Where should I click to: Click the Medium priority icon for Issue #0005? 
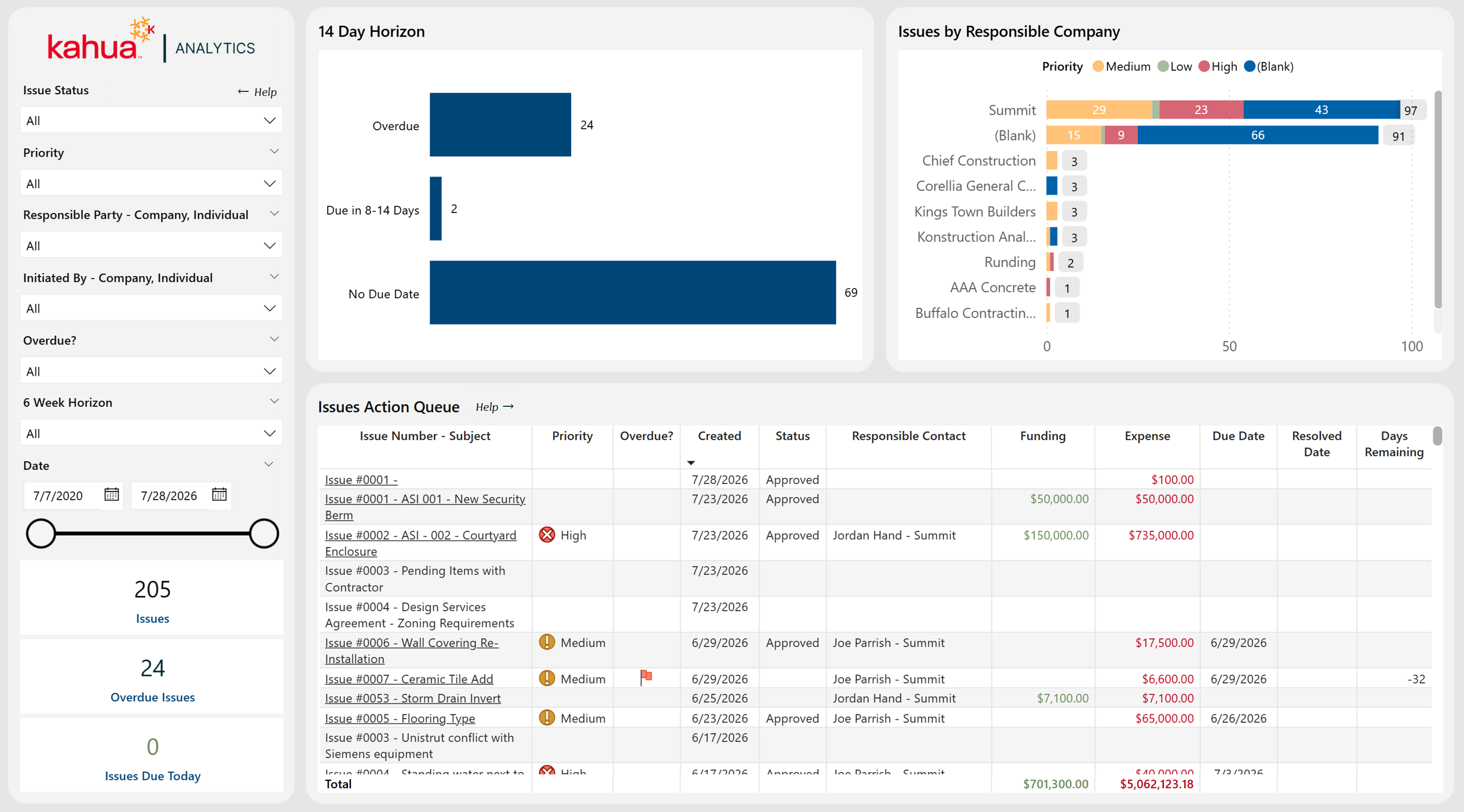(x=547, y=718)
